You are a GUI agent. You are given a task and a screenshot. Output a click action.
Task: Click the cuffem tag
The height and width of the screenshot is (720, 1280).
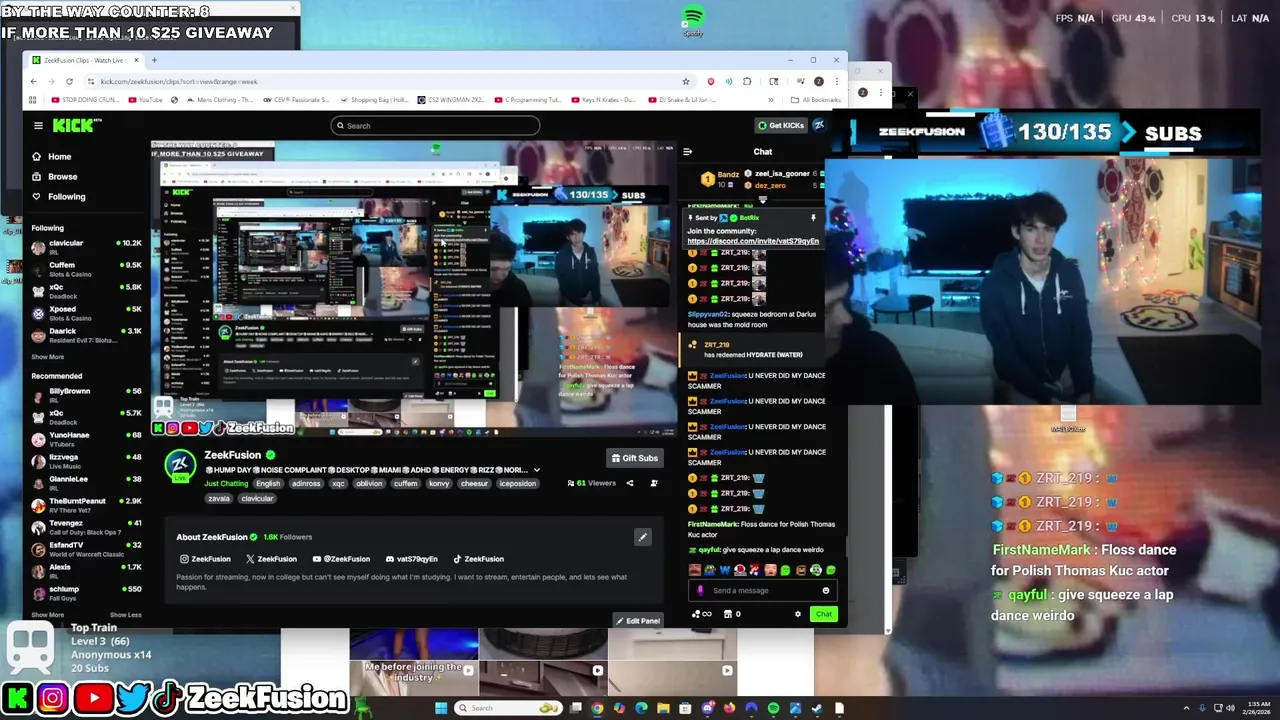pyautogui.click(x=405, y=484)
